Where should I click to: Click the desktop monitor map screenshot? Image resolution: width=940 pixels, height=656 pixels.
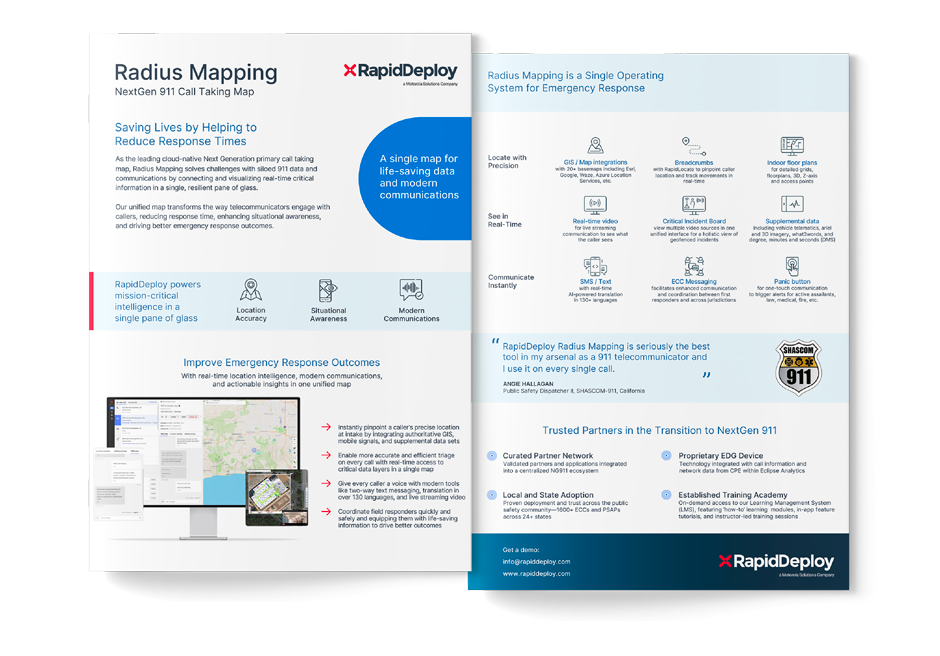pyautogui.click(x=203, y=453)
